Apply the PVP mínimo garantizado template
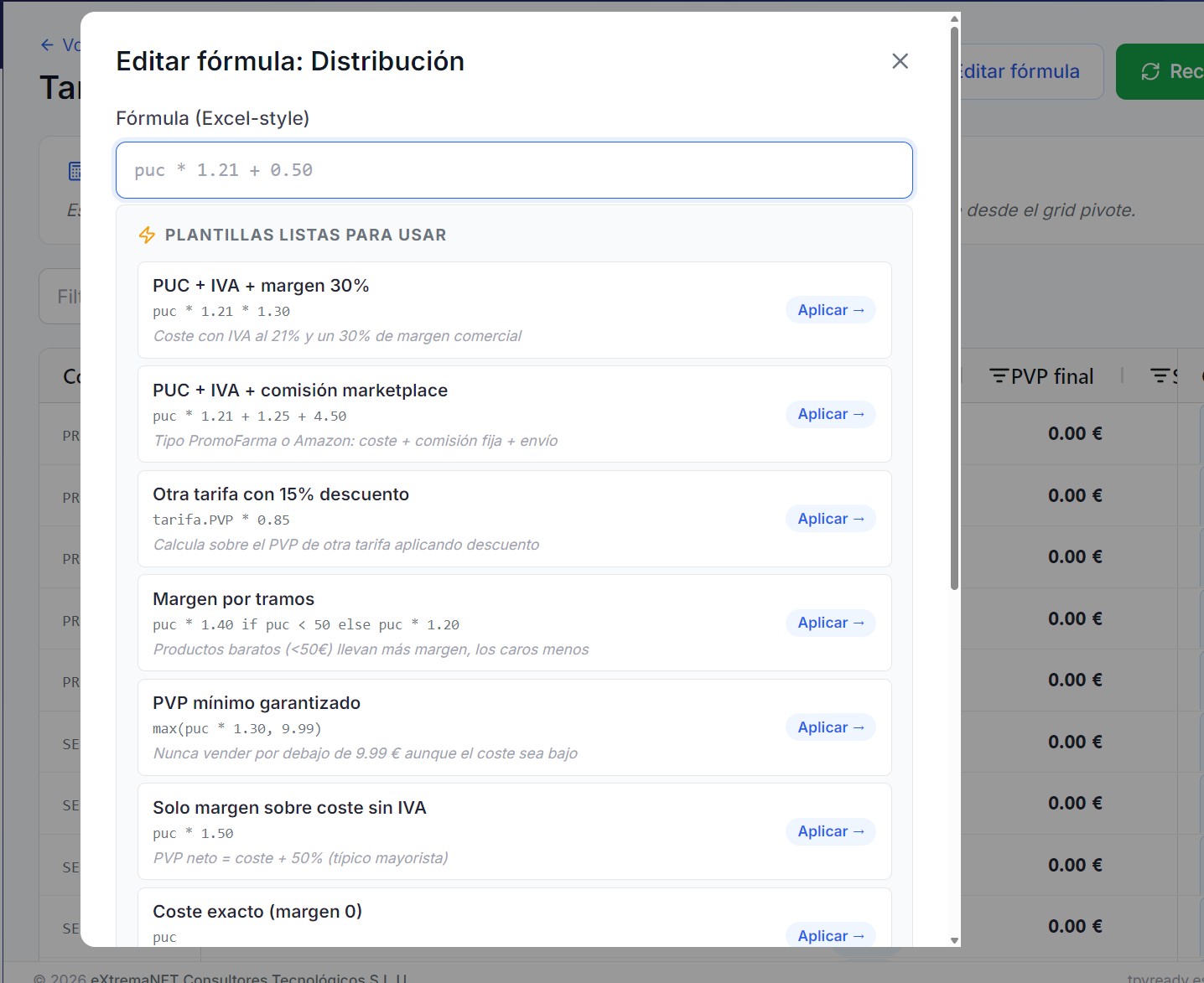This screenshot has height=983, width=1204. tap(831, 727)
